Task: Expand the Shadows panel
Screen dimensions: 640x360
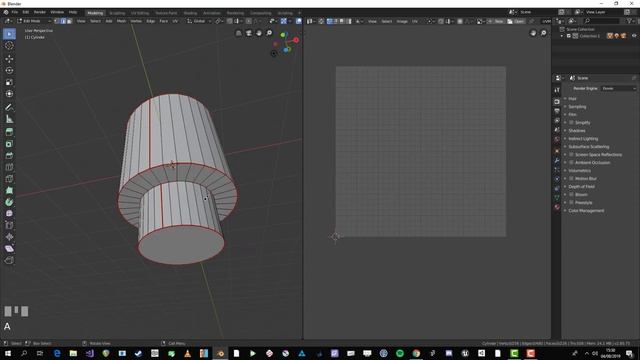Action: [x=577, y=131]
